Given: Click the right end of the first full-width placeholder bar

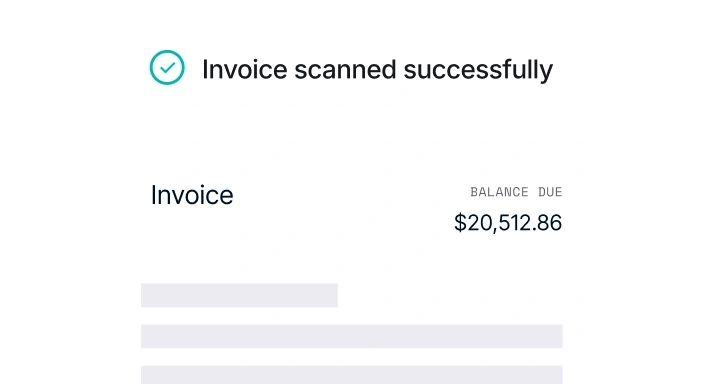Looking at the screenshot, I should 558,336.
